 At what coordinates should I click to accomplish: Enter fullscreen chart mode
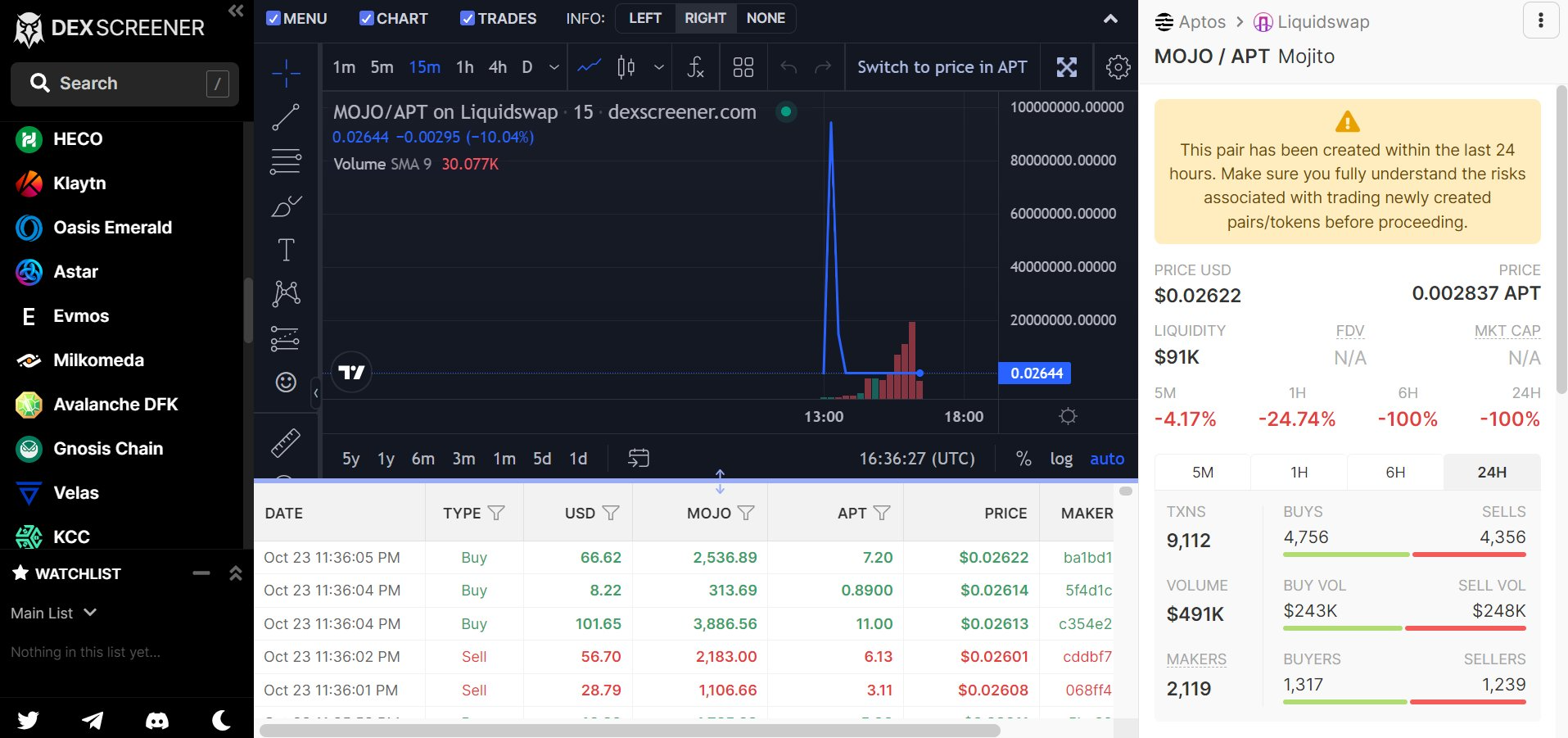pyautogui.click(x=1067, y=67)
